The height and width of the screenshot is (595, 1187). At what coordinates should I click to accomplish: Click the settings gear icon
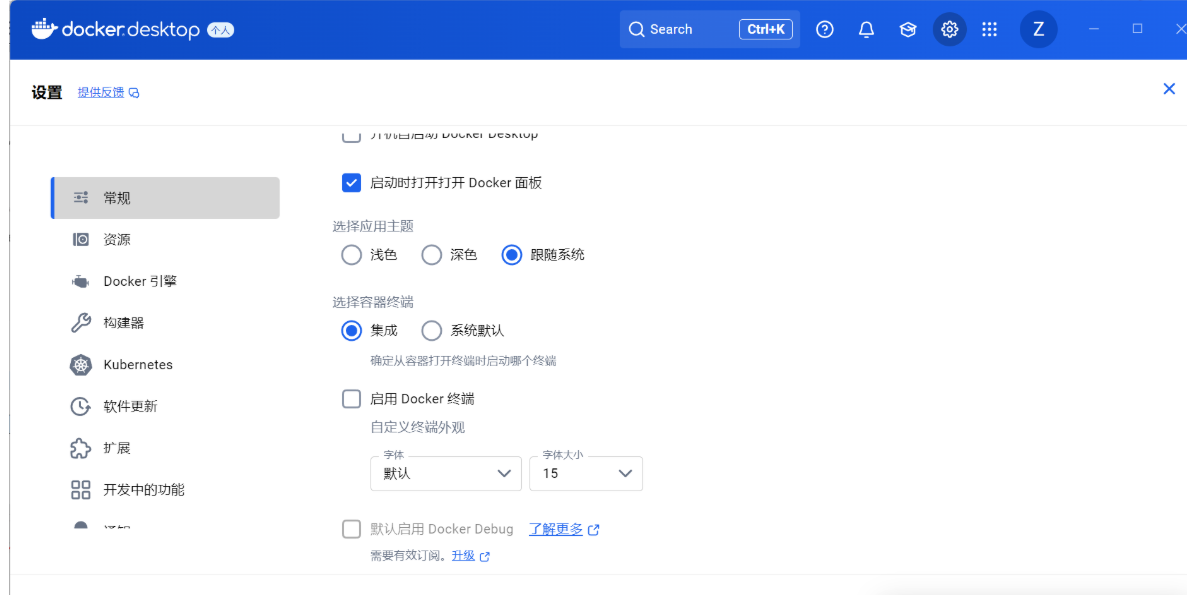(949, 30)
